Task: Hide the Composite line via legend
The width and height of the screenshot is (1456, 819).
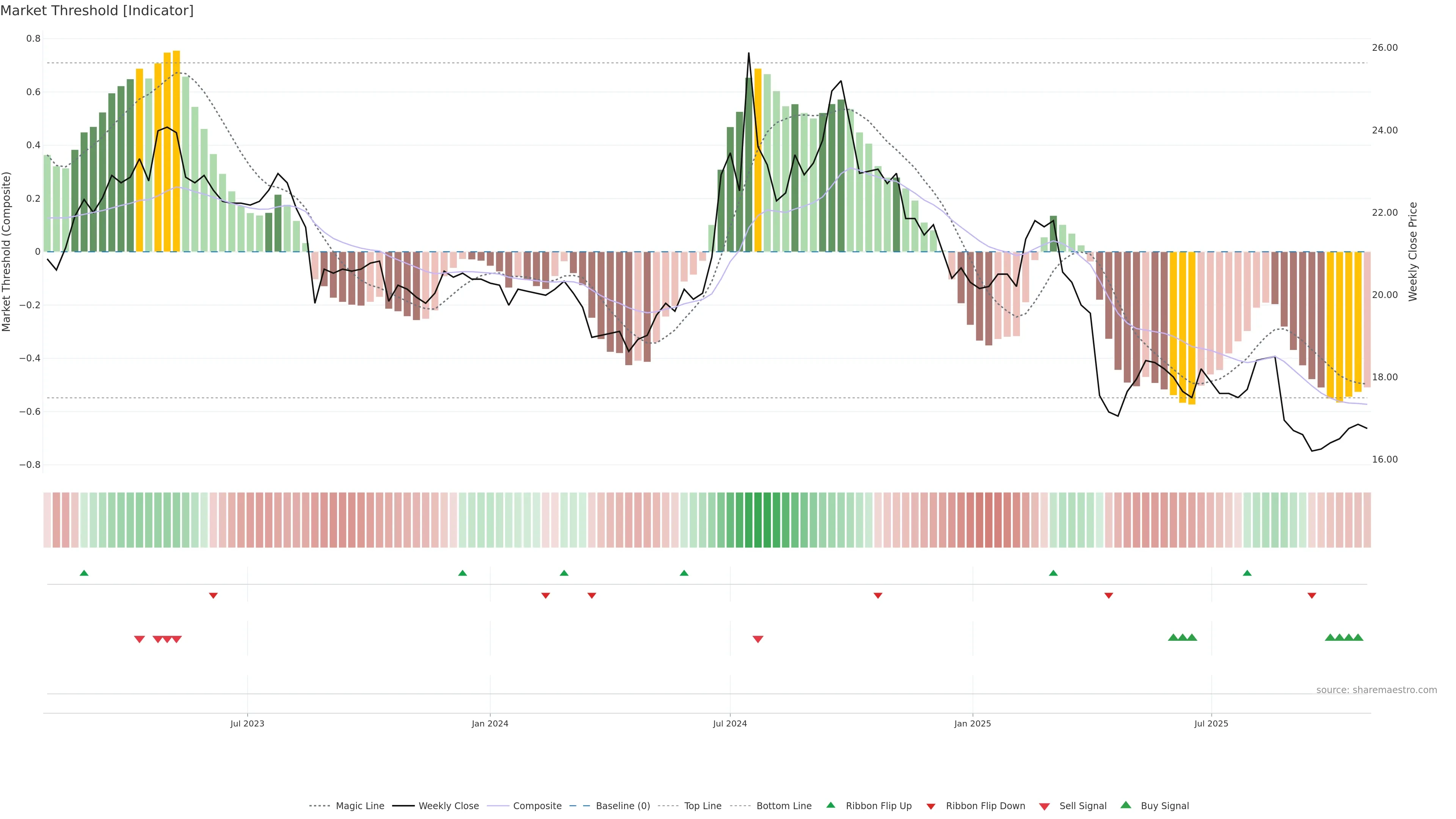Action: click(537, 806)
